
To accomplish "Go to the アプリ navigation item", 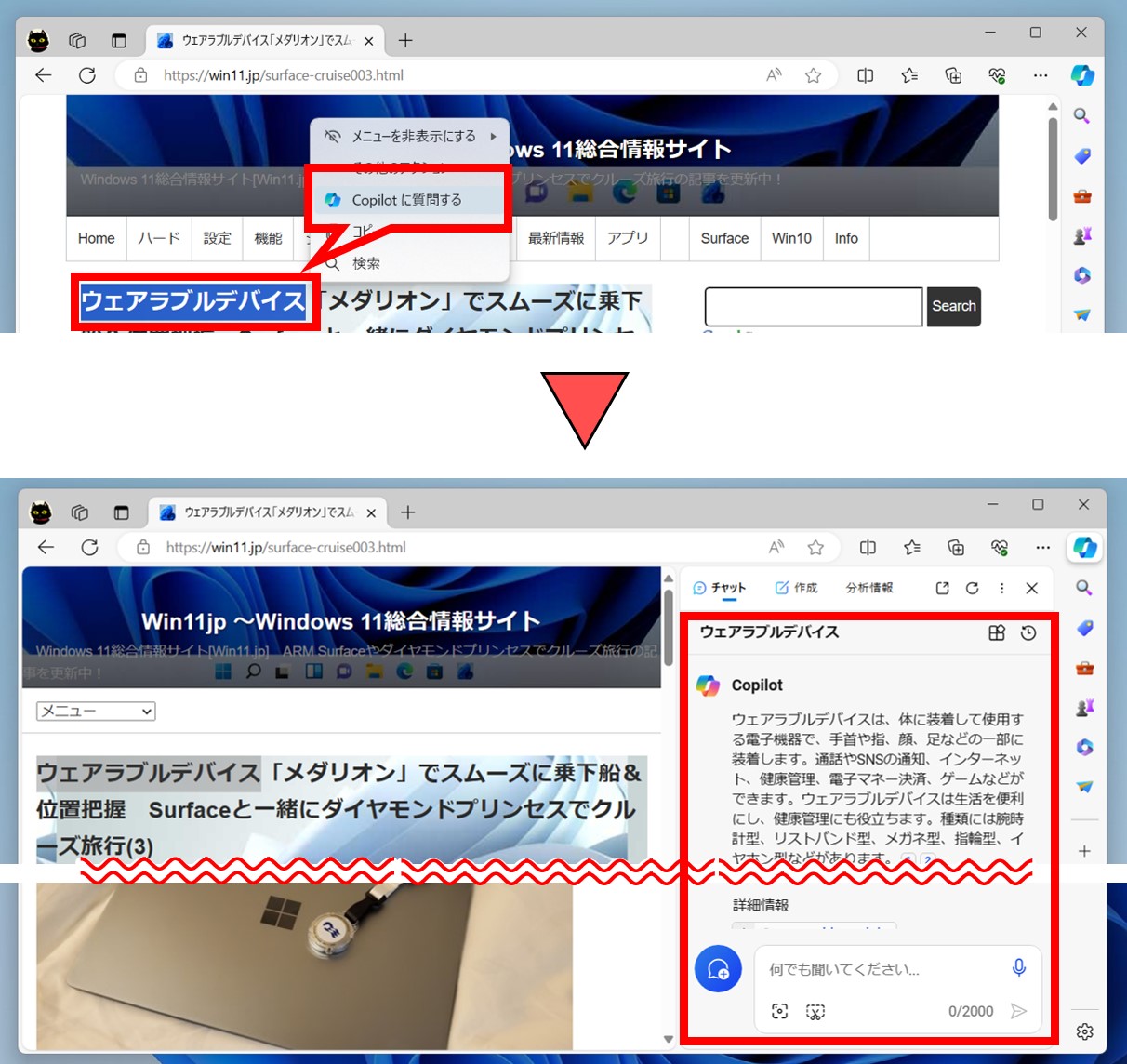I will coord(628,238).
